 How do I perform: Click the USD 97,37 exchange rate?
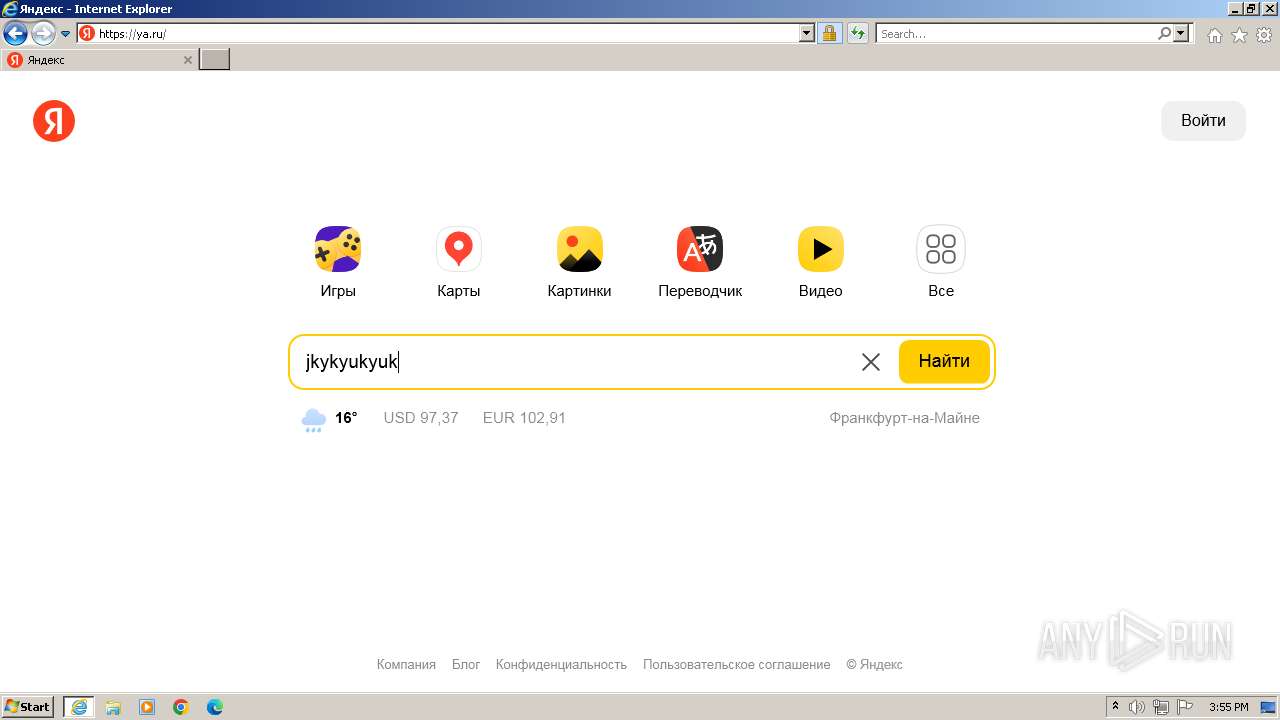[421, 418]
